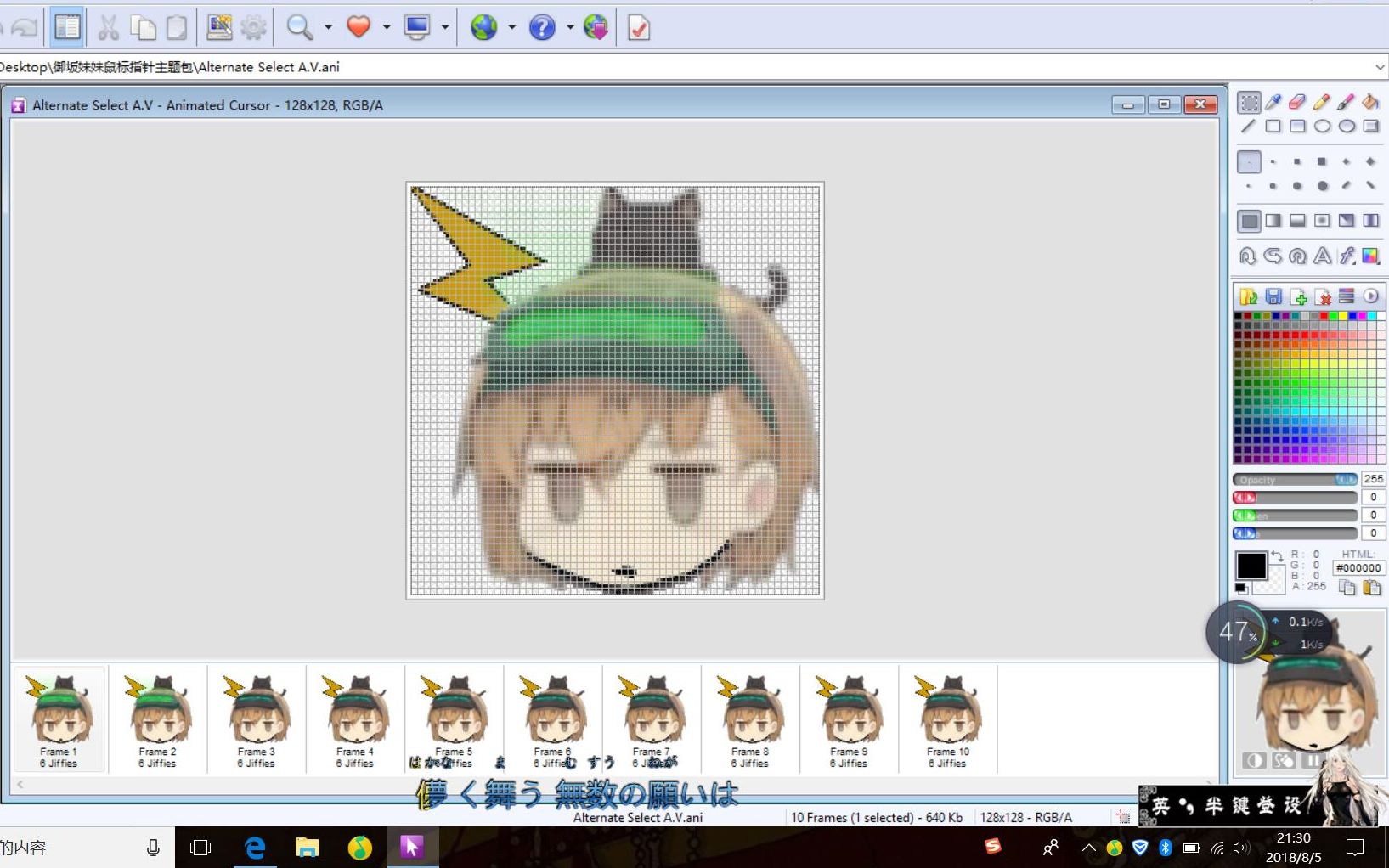This screenshot has width=1389, height=868.
Task: Reset colors to default black and white
Action: tap(1242, 589)
